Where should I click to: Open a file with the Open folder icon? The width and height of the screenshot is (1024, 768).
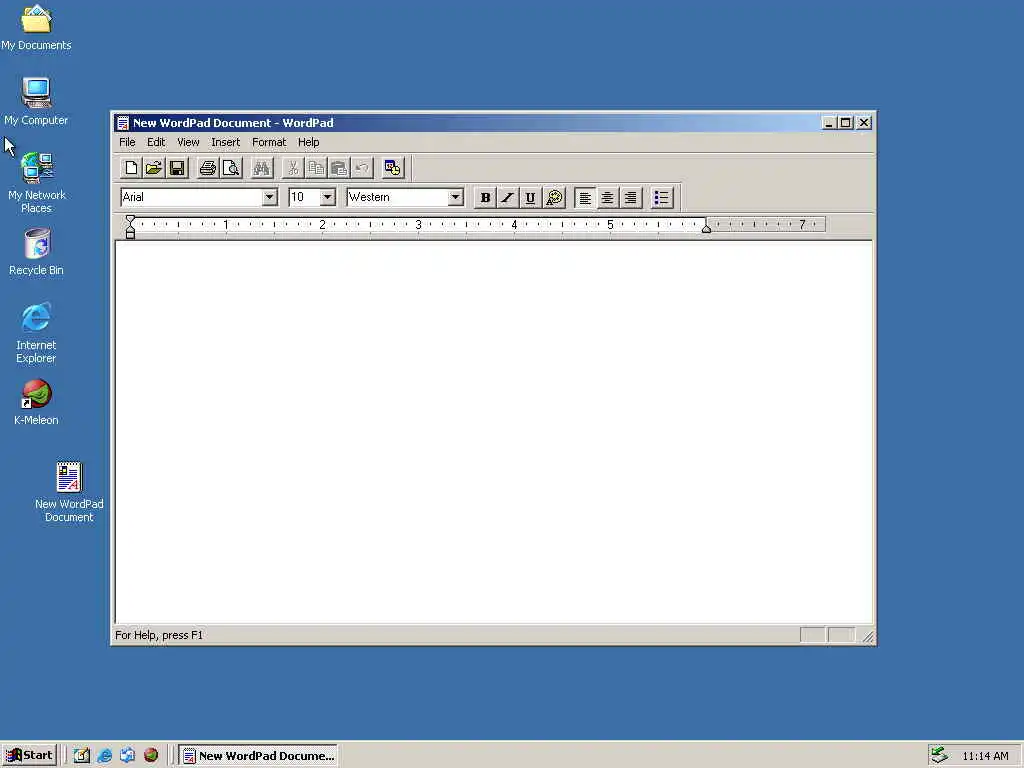tap(153, 168)
